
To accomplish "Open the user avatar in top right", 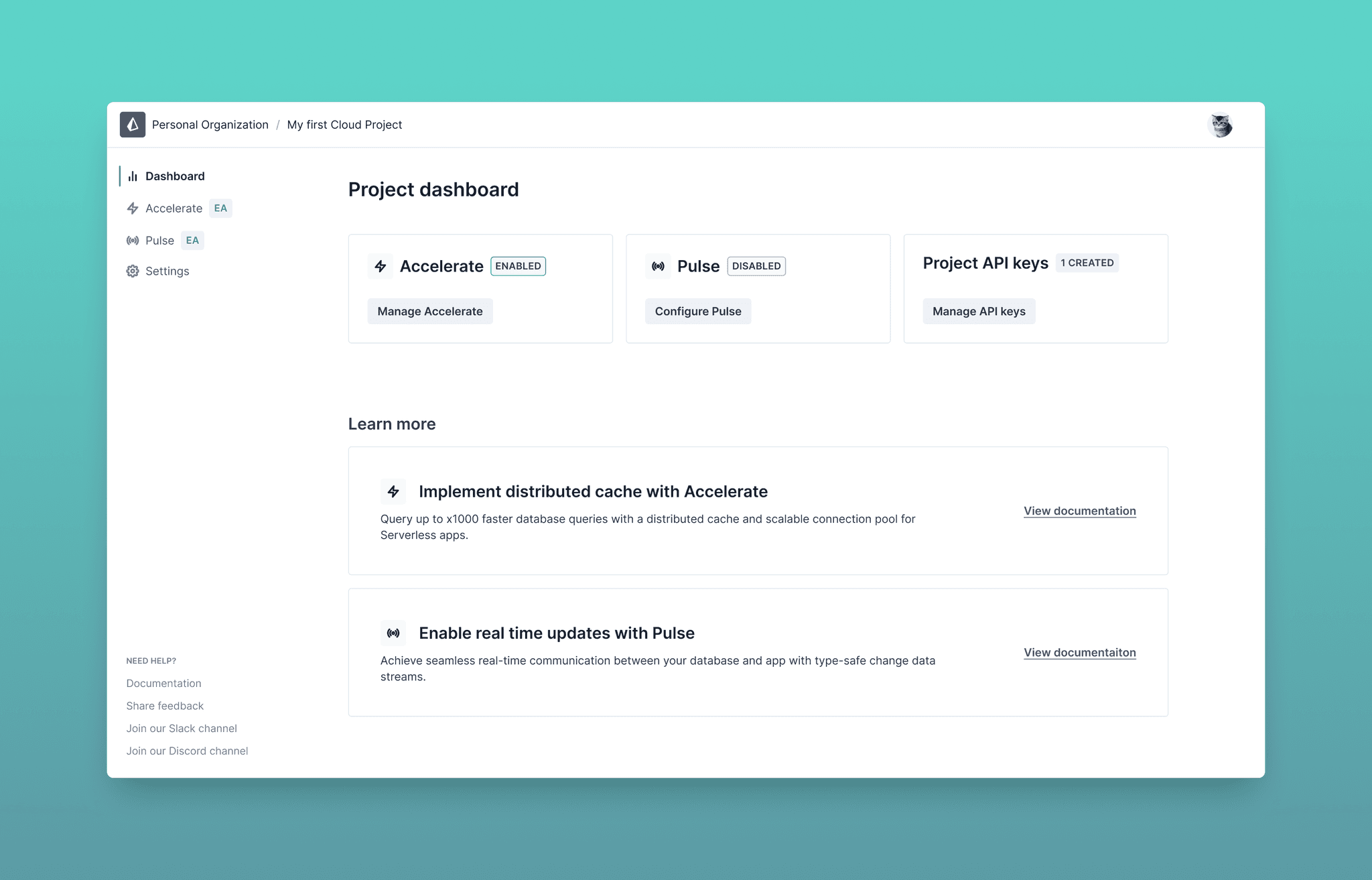I will [x=1220, y=125].
